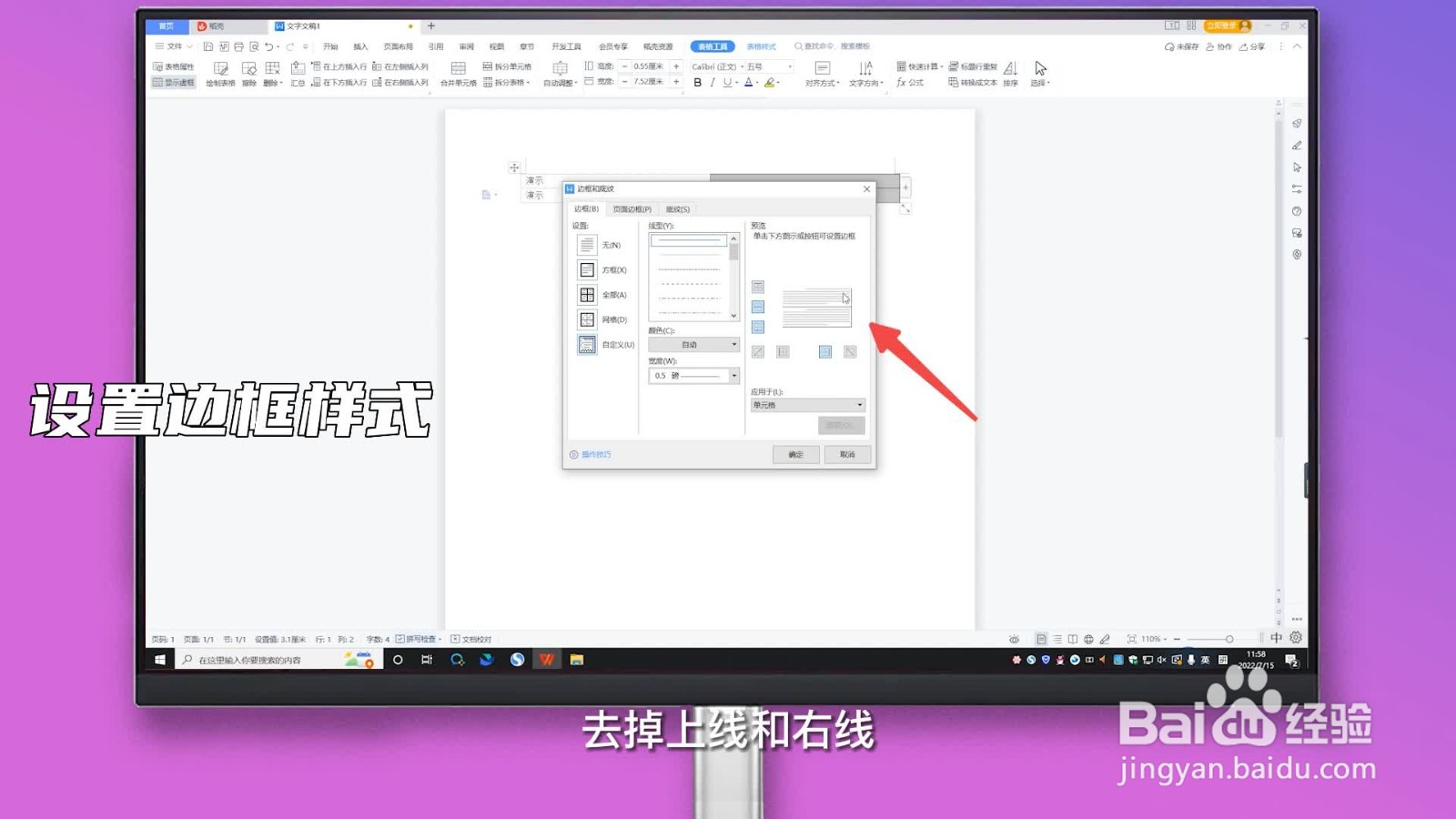Toggle the bottom border preview button

[x=758, y=327]
